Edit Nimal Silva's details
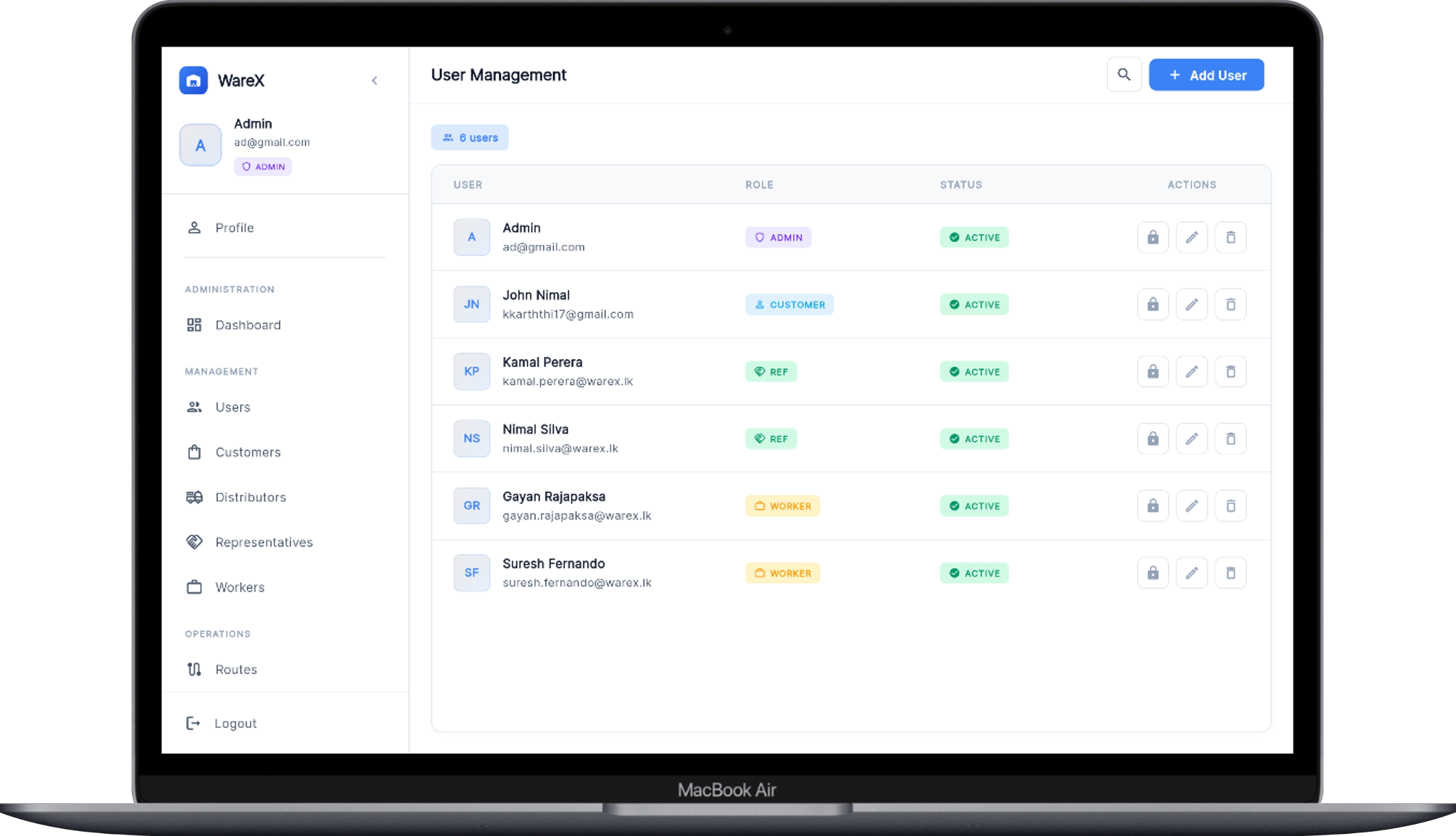This screenshot has width=1456, height=836. [x=1192, y=438]
